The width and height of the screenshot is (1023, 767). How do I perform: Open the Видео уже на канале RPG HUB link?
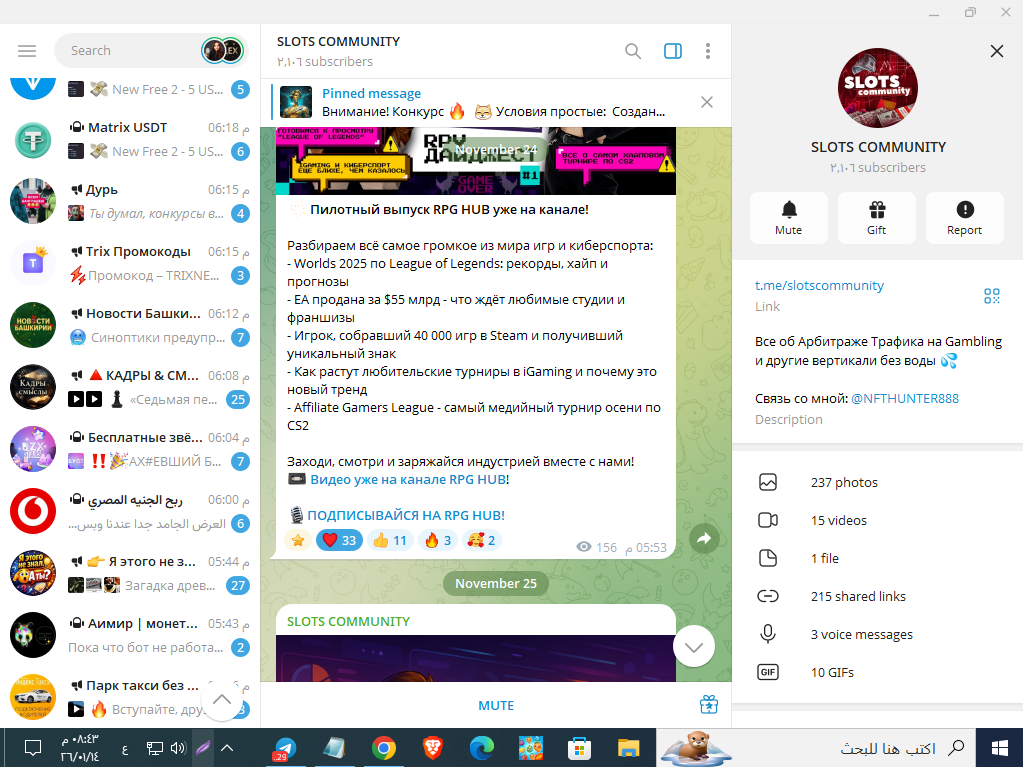click(x=408, y=479)
